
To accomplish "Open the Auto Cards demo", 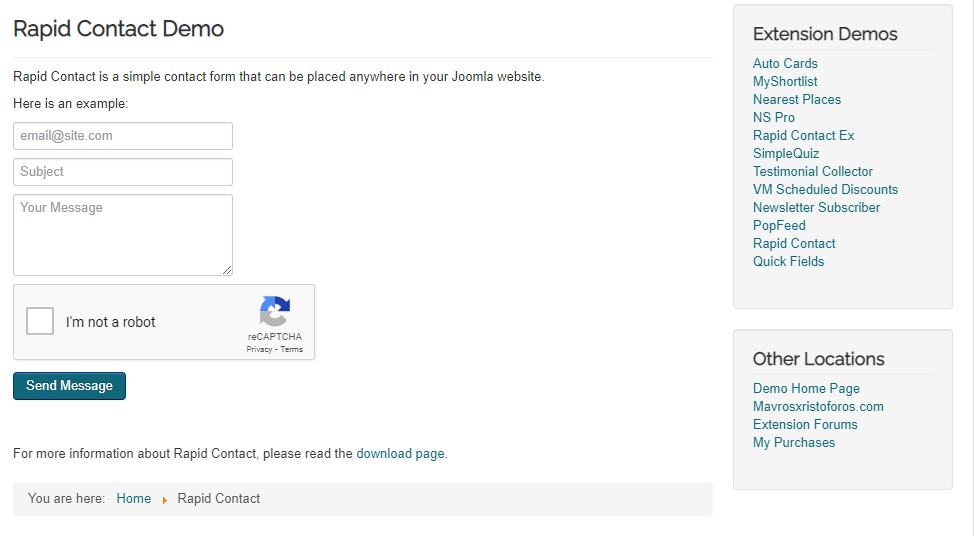I will (x=785, y=63).
